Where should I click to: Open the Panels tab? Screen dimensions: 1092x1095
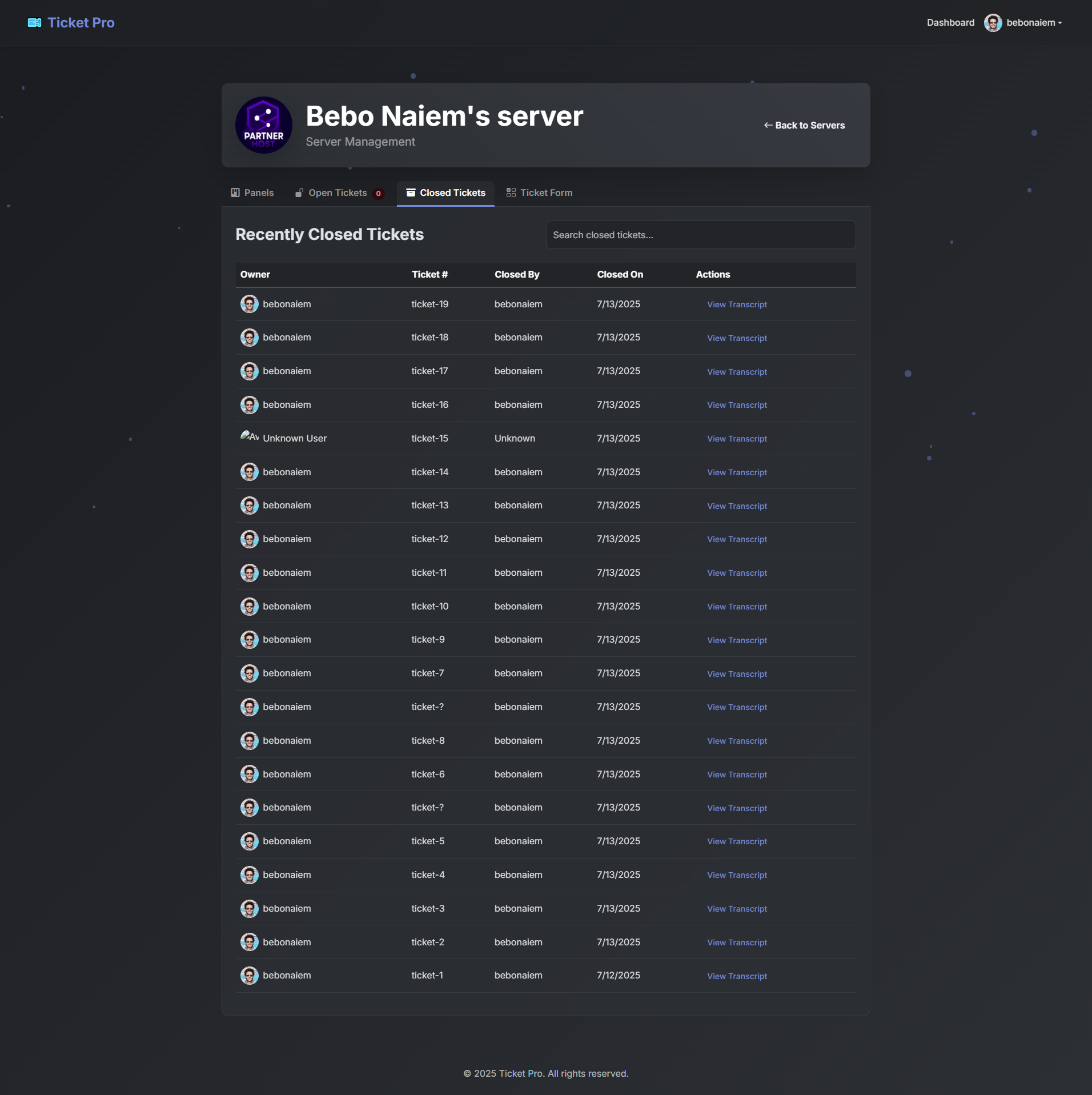pos(259,193)
